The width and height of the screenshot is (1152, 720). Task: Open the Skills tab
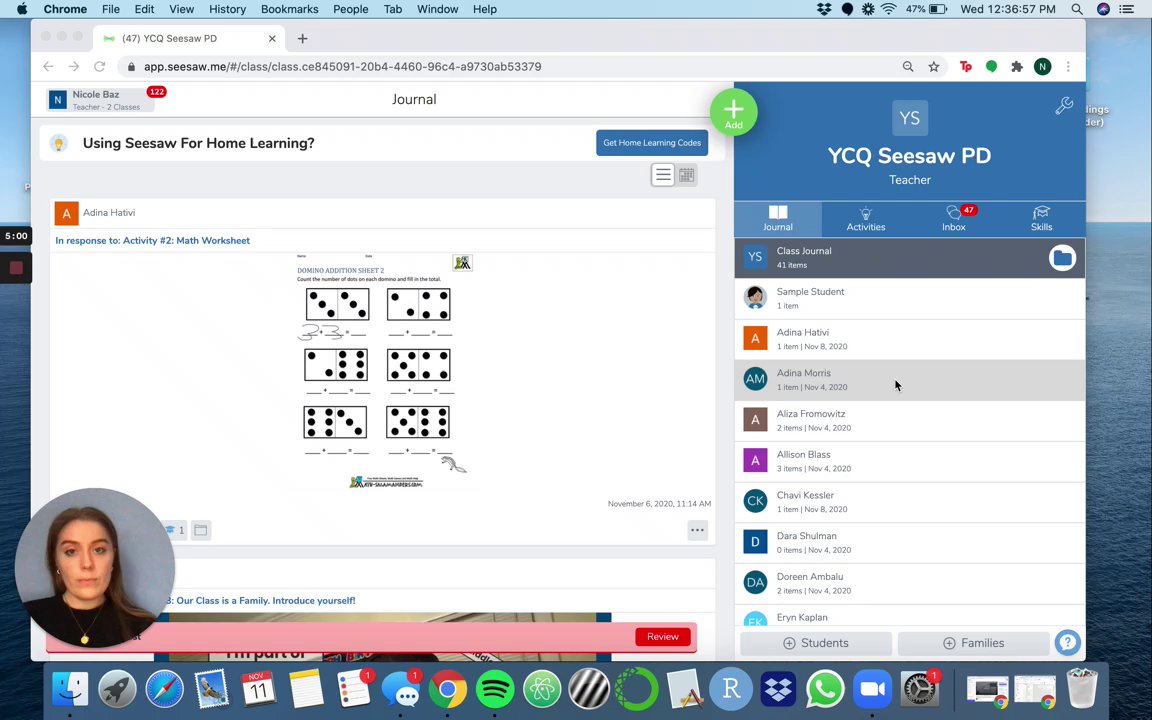(1041, 218)
